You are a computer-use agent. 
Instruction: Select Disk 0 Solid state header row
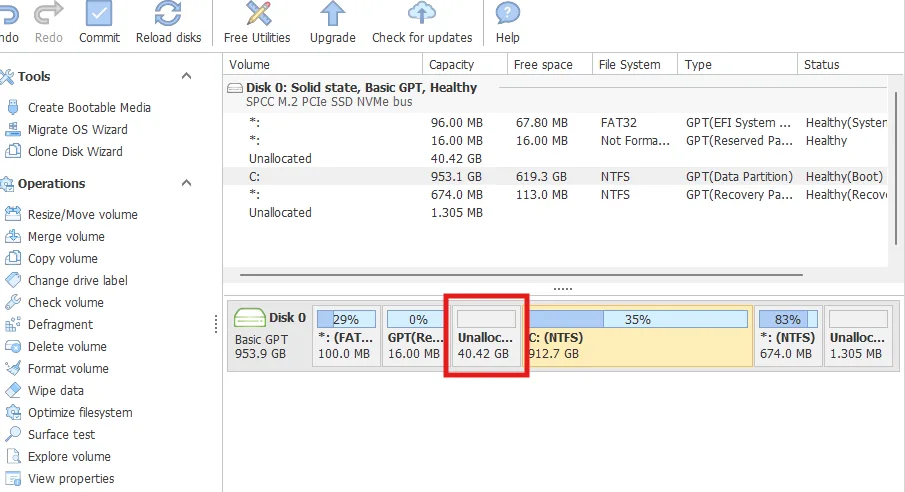(555, 94)
